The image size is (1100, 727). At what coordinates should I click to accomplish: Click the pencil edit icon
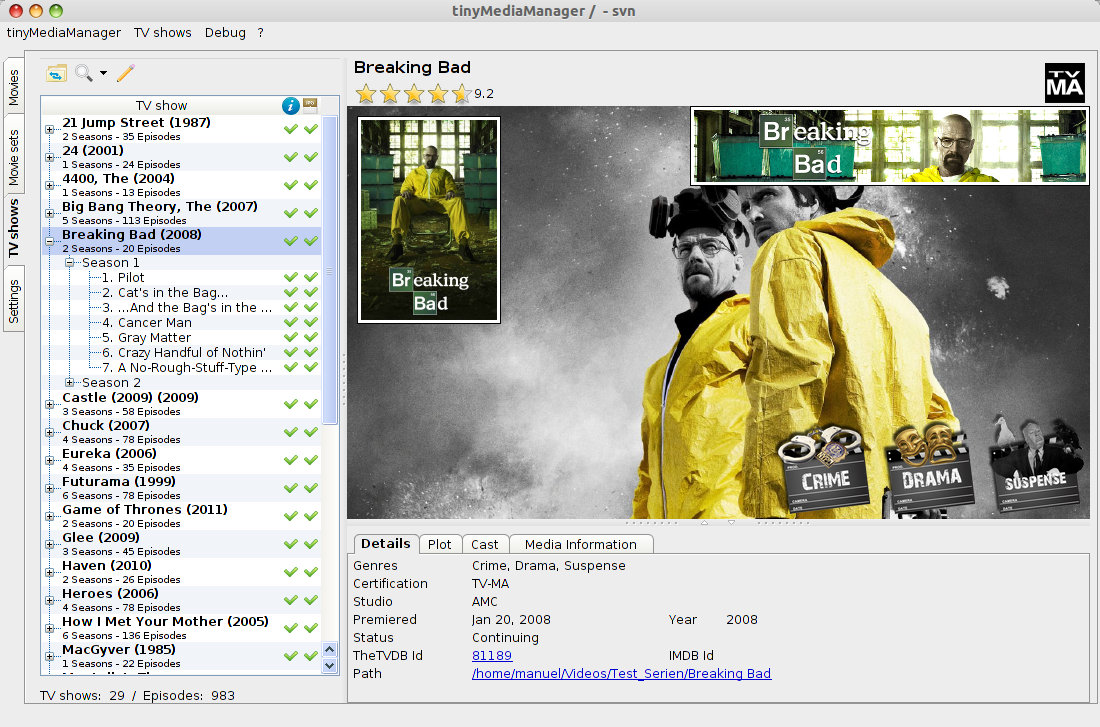(x=126, y=73)
